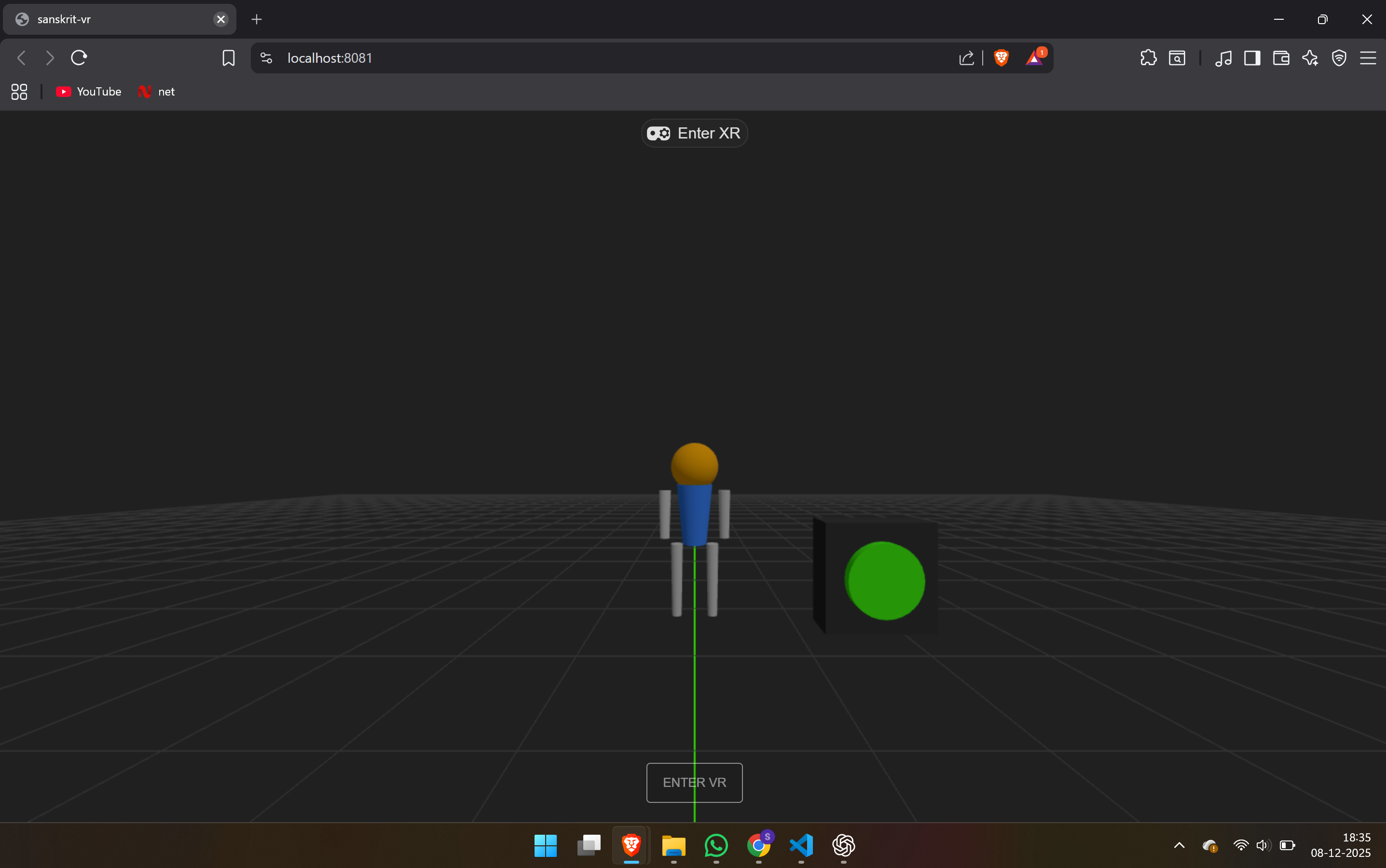Screen dimensions: 1386x868
Task: Click the green sphere in scene
Action: (x=885, y=580)
